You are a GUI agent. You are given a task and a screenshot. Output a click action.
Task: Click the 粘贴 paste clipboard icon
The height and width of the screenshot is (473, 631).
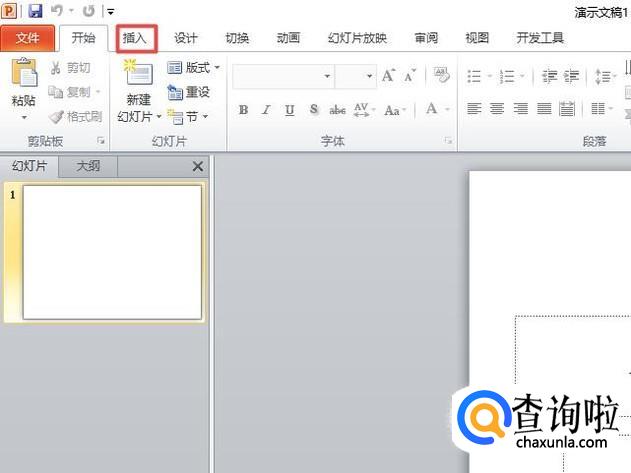point(24,73)
